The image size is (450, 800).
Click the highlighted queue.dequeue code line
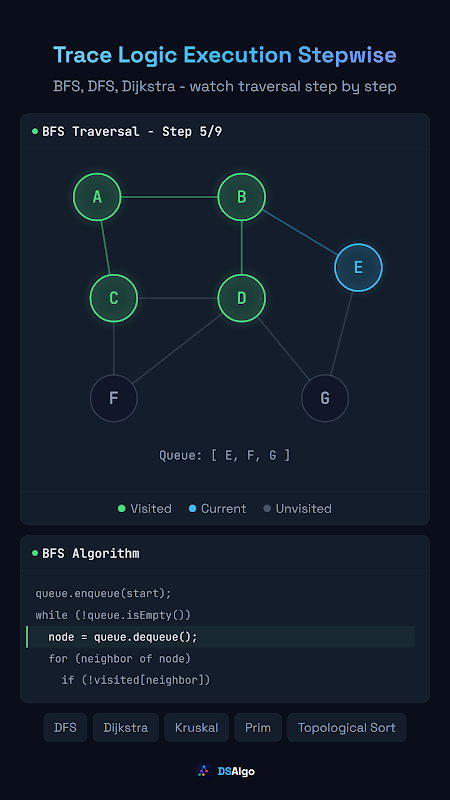pyautogui.click(x=220, y=637)
